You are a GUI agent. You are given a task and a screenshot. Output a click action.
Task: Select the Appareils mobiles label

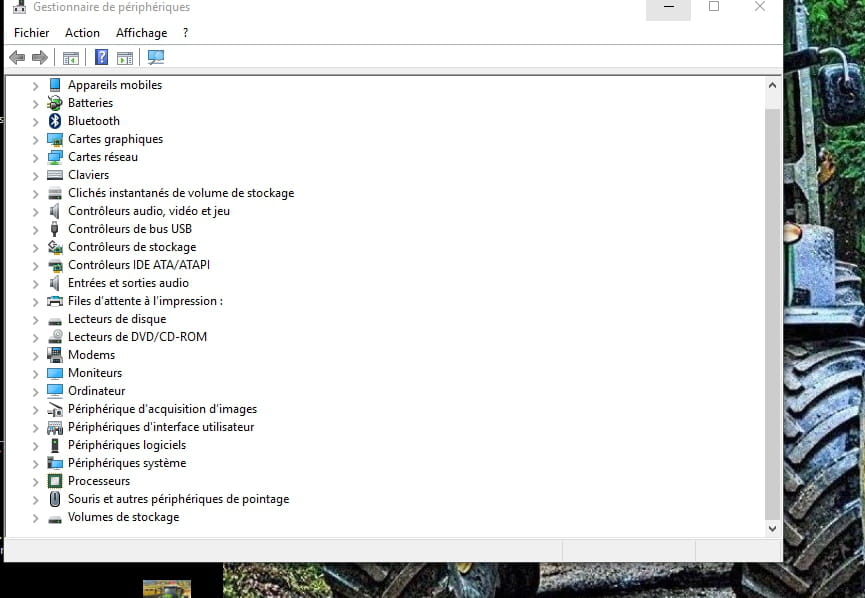pos(115,85)
